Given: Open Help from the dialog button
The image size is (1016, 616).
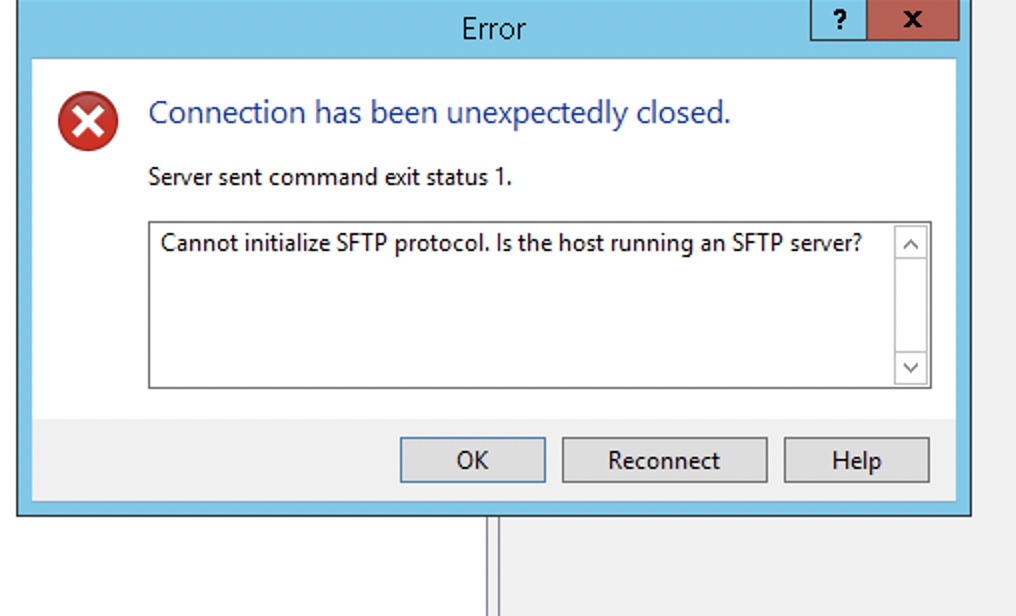Looking at the screenshot, I should point(856,461).
